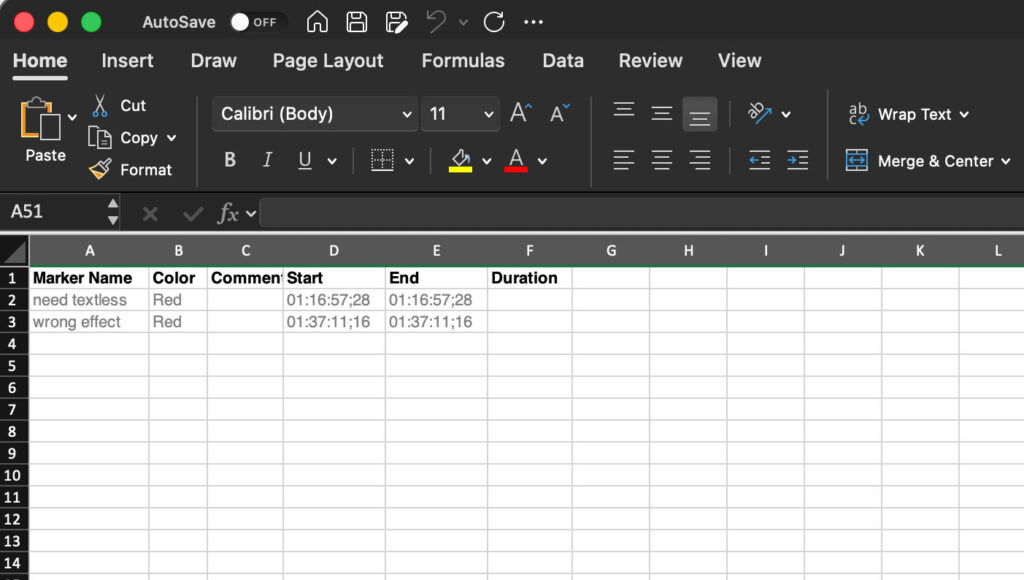This screenshot has height=580, width=1024.
Task: Expand the Merge & Center dropdown arrow
Action: point(1005,161)
